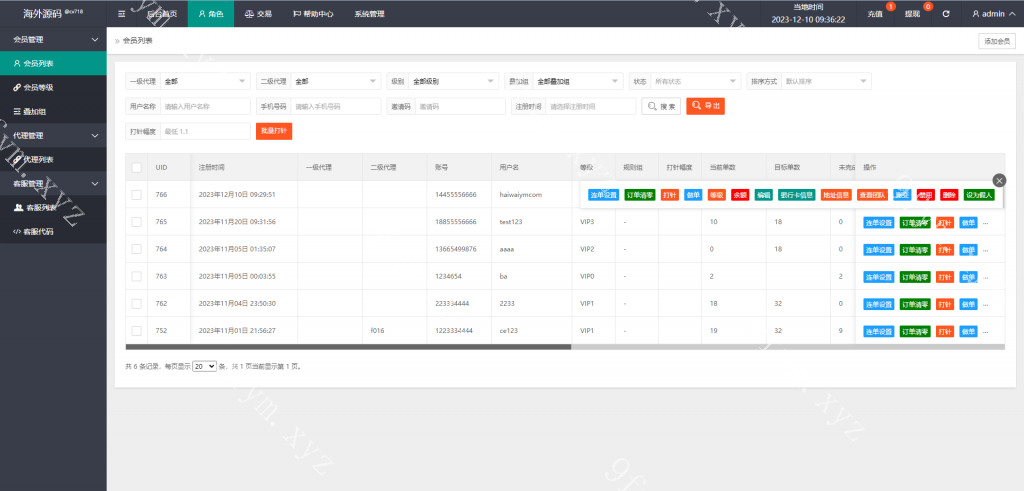Click the scales icon beside 交易
This screenshot has width=1024, height=491.
point(249,14)
